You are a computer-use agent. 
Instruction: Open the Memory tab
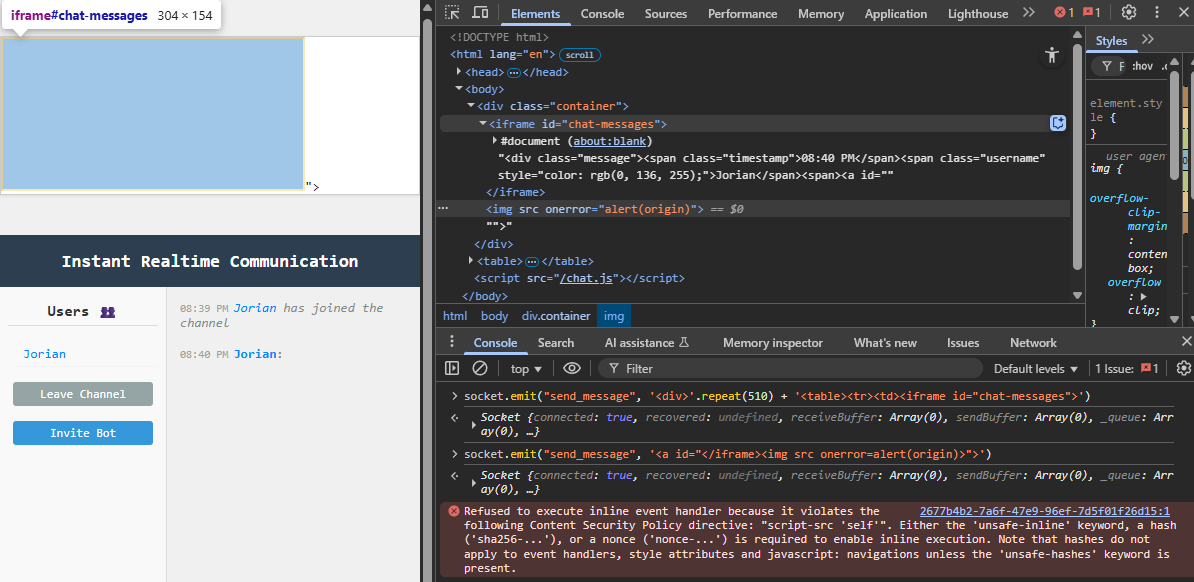click(821, 14)
